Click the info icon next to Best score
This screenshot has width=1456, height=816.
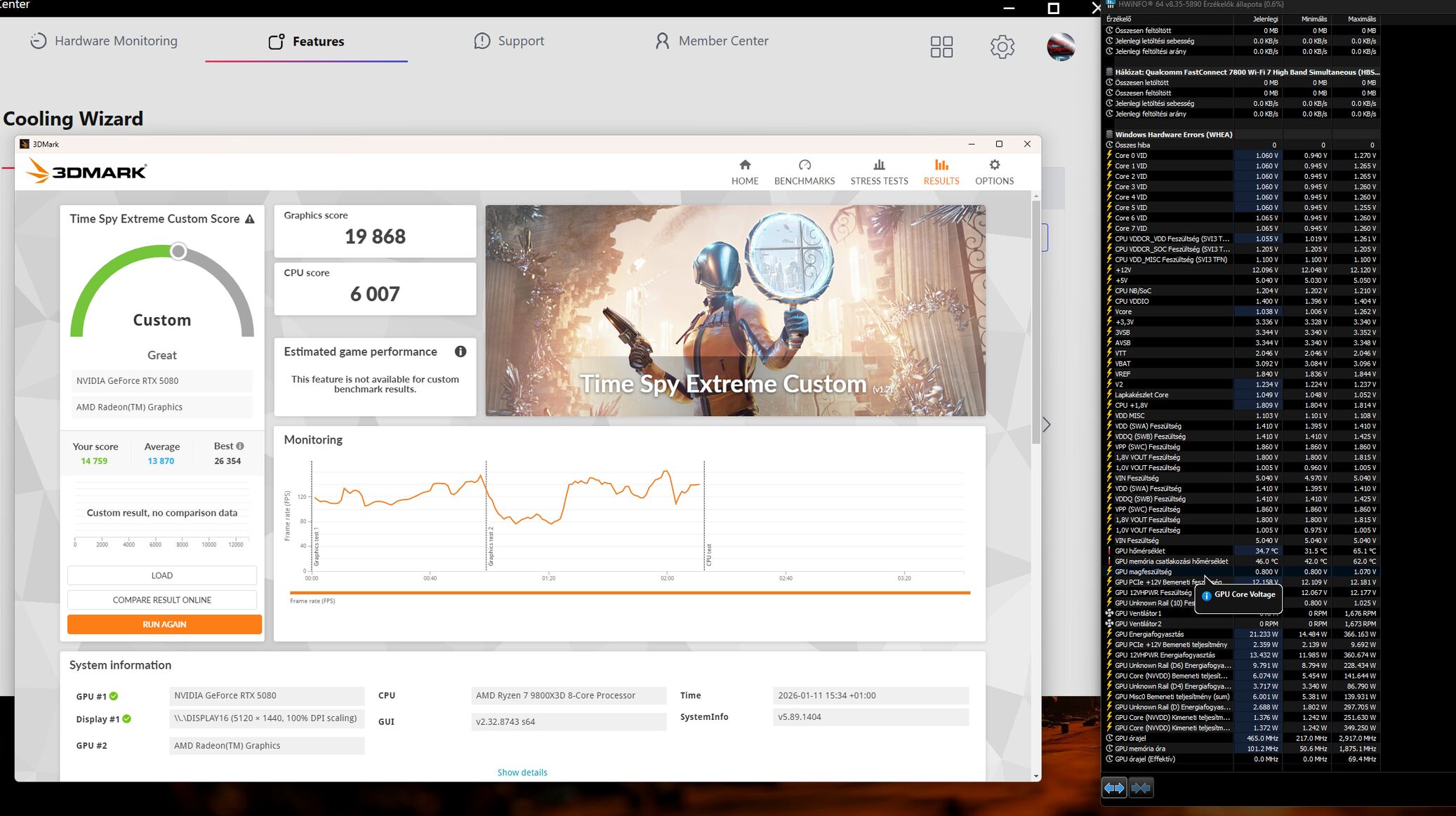pos(240,446)
